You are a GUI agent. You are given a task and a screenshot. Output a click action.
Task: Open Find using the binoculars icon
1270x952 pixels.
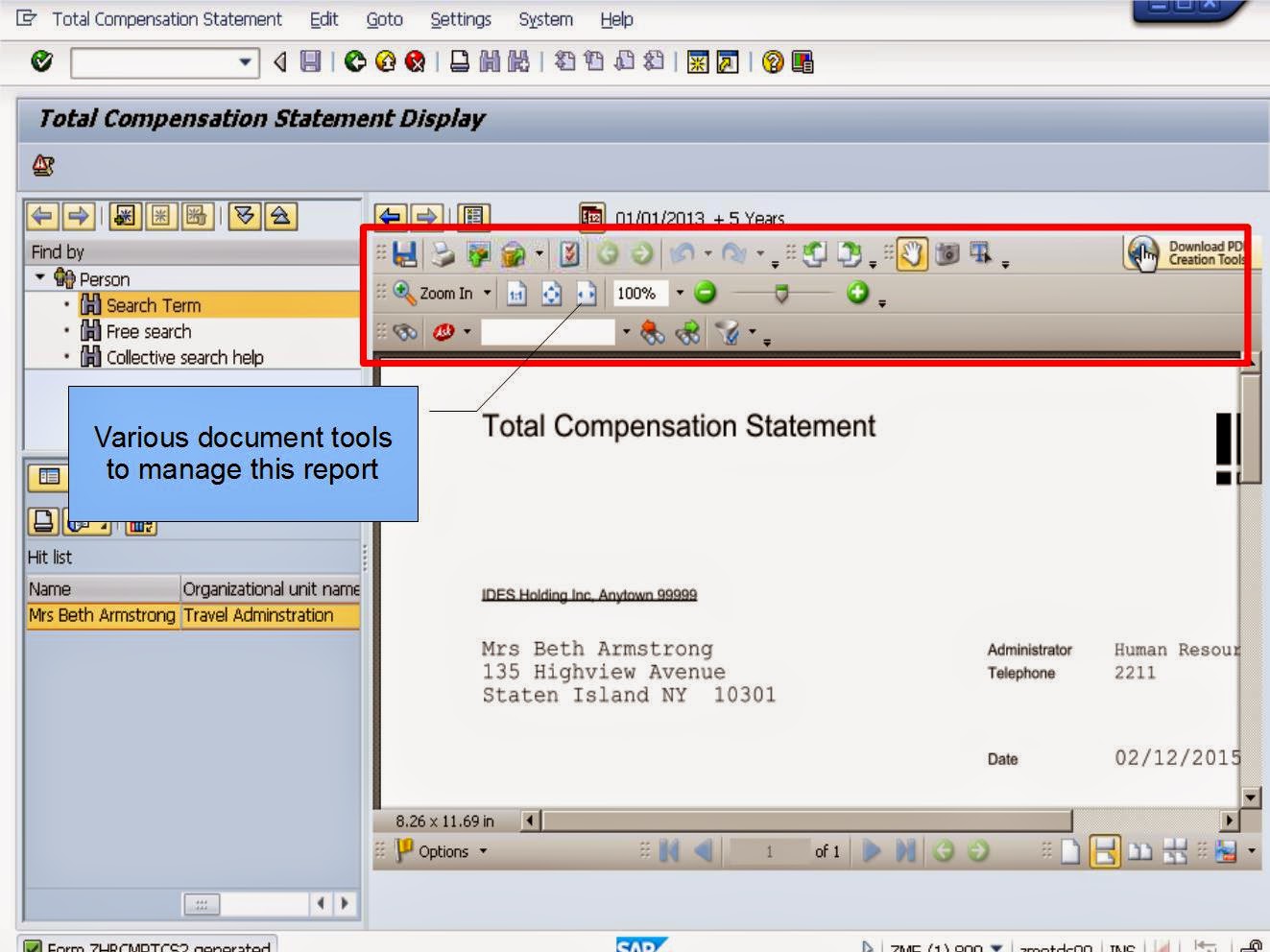(403, 330)
